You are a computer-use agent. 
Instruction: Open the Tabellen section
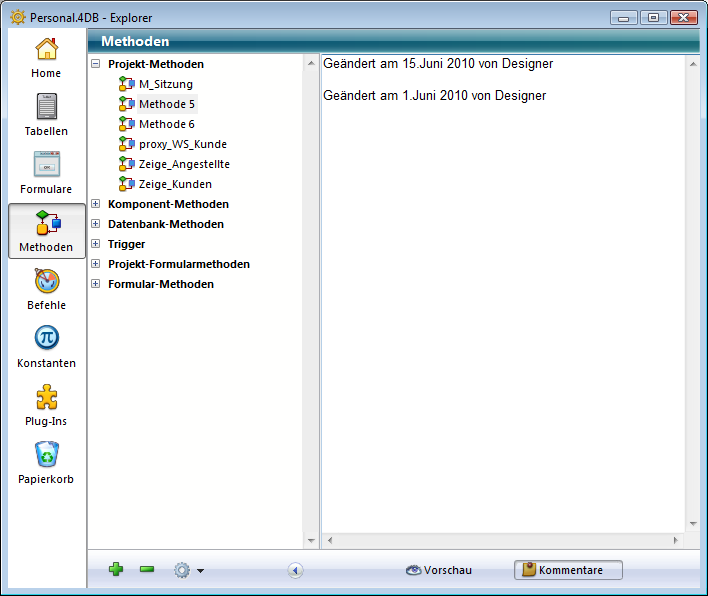[x=46, y=115]
